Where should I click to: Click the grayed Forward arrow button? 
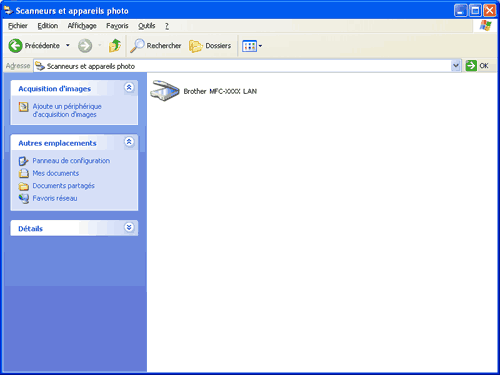(85, 46)
